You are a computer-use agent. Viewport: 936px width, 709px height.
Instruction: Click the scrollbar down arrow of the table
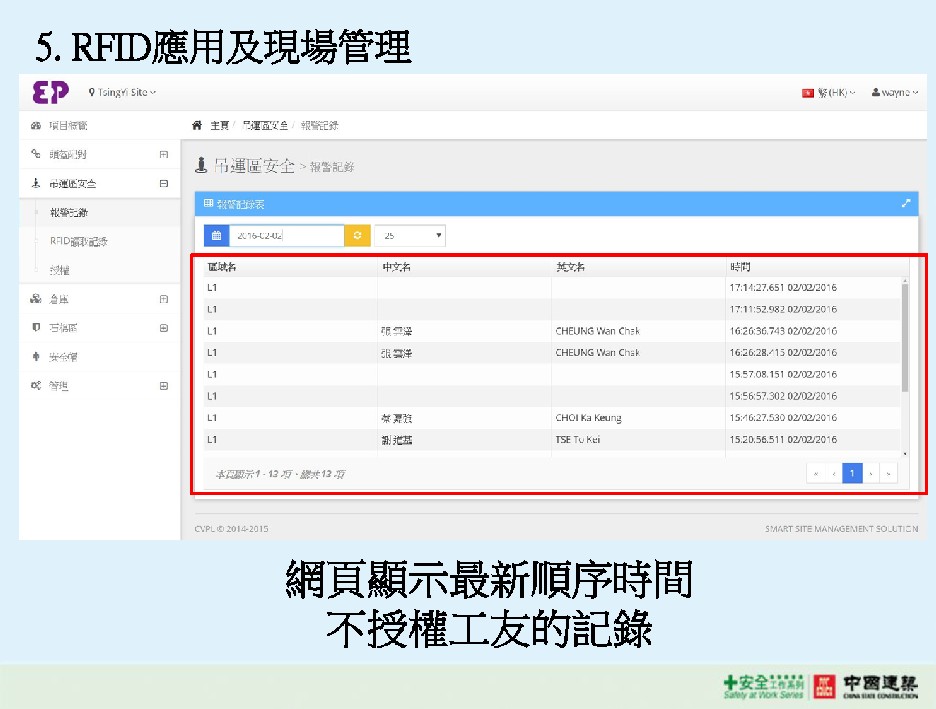click(905, 454)
